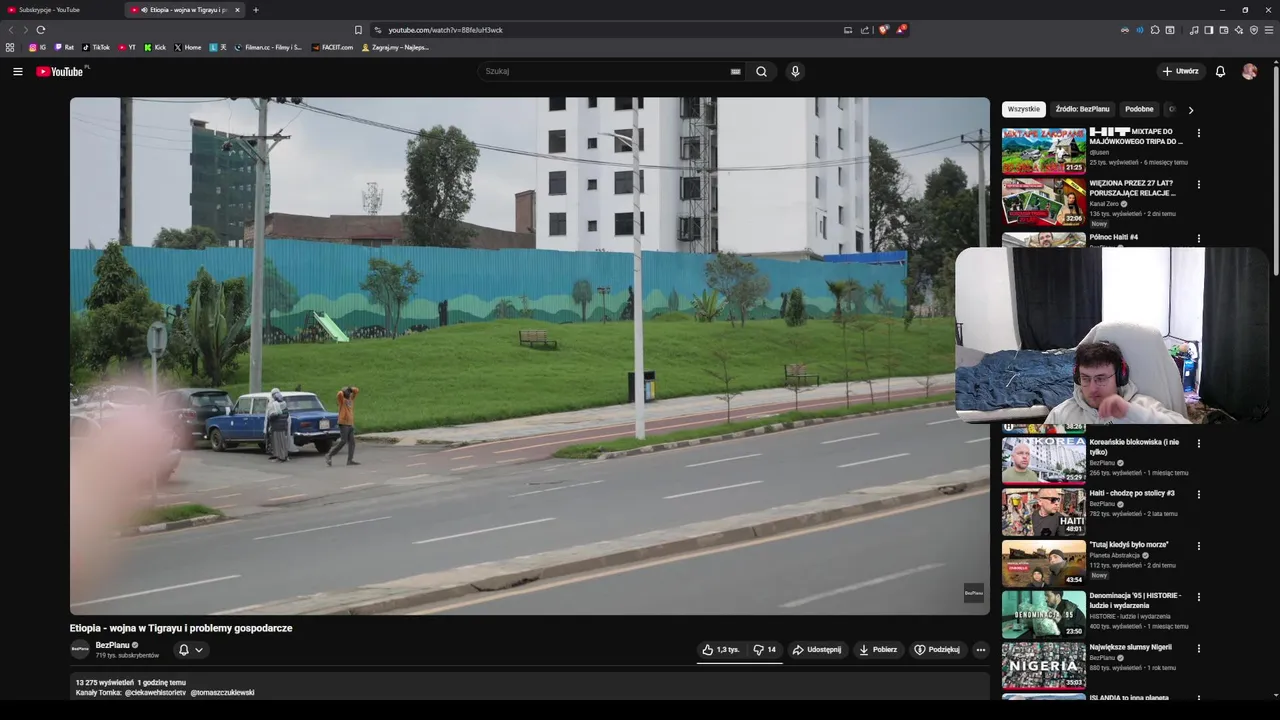Toggle browser sidebar panel icon

[x=1209, y=30]
